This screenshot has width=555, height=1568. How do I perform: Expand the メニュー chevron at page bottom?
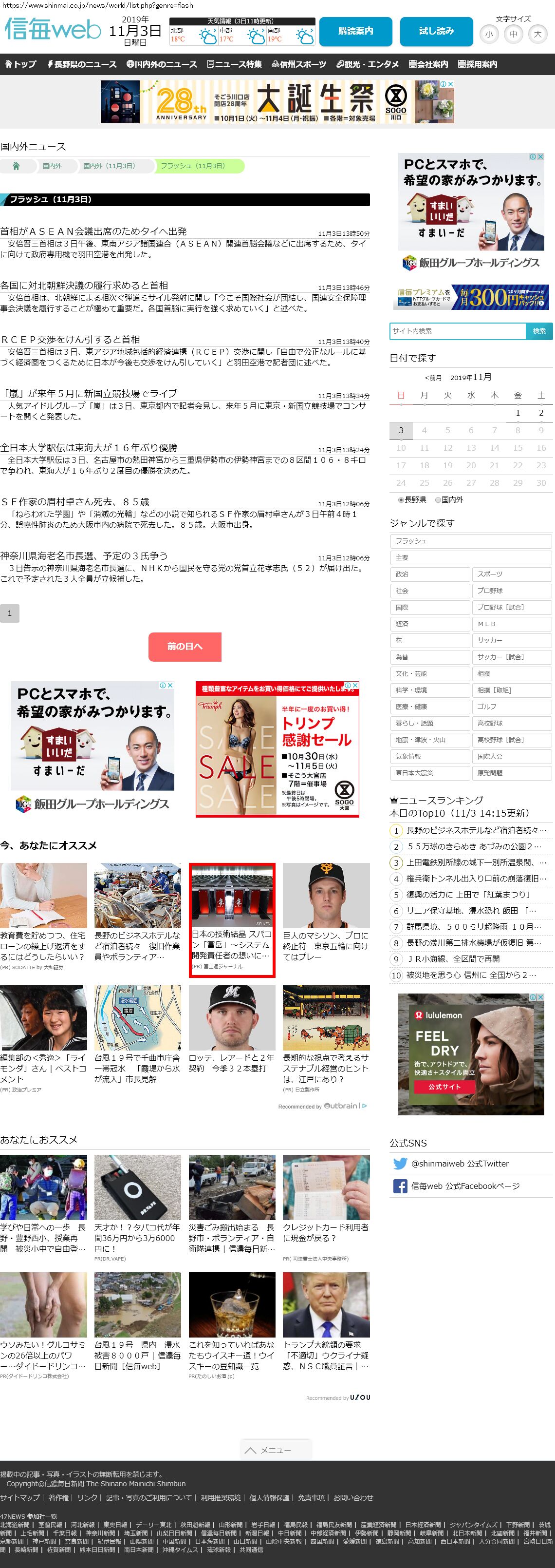coord(276,1450)
